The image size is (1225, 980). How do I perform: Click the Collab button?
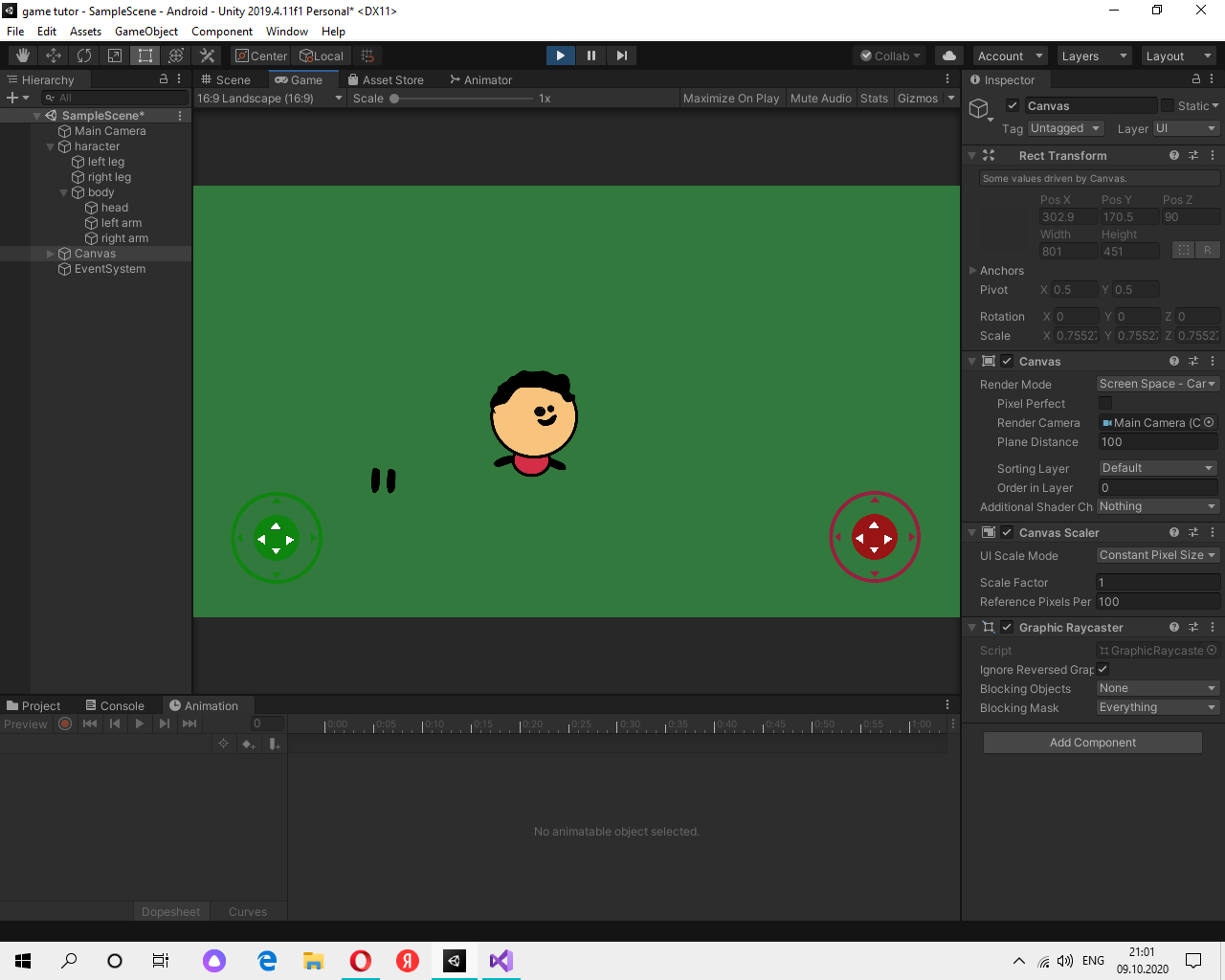point(890,56)
